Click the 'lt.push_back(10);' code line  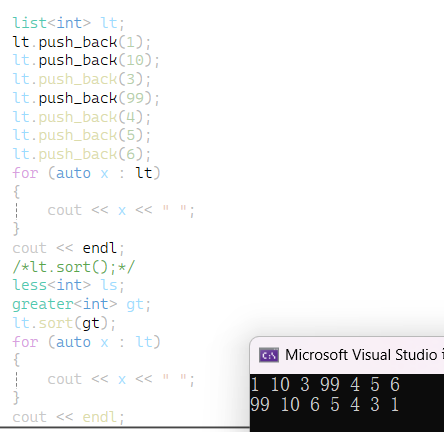pyautogui.click(x=86, y=60)
